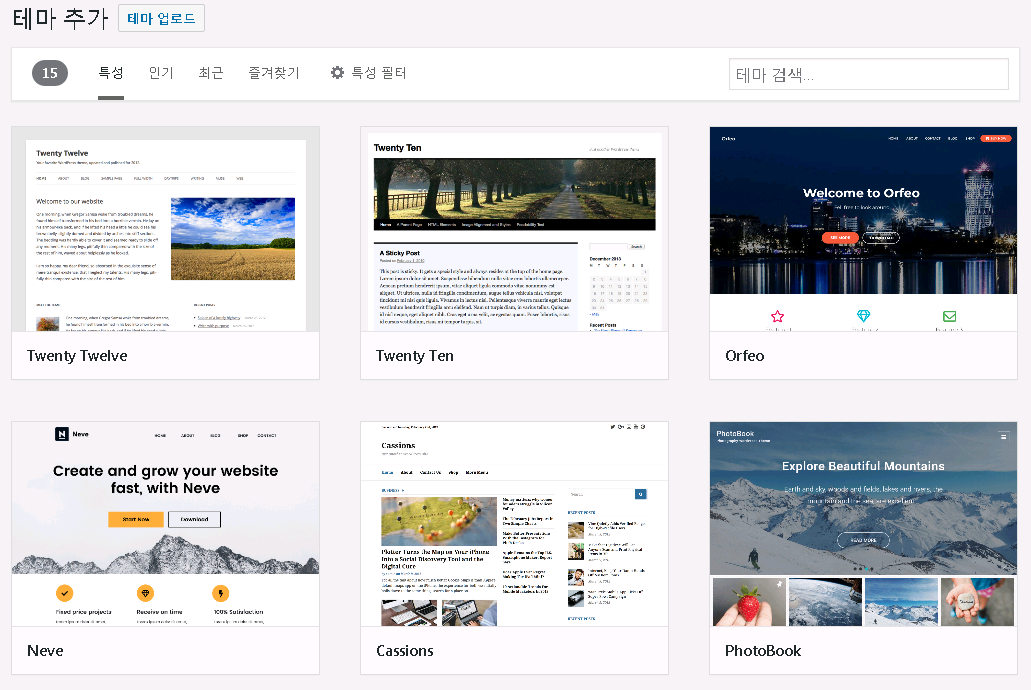The image size is (1031, 690).
Task: Open the 특성 필터 gear option
Action: 368,73
